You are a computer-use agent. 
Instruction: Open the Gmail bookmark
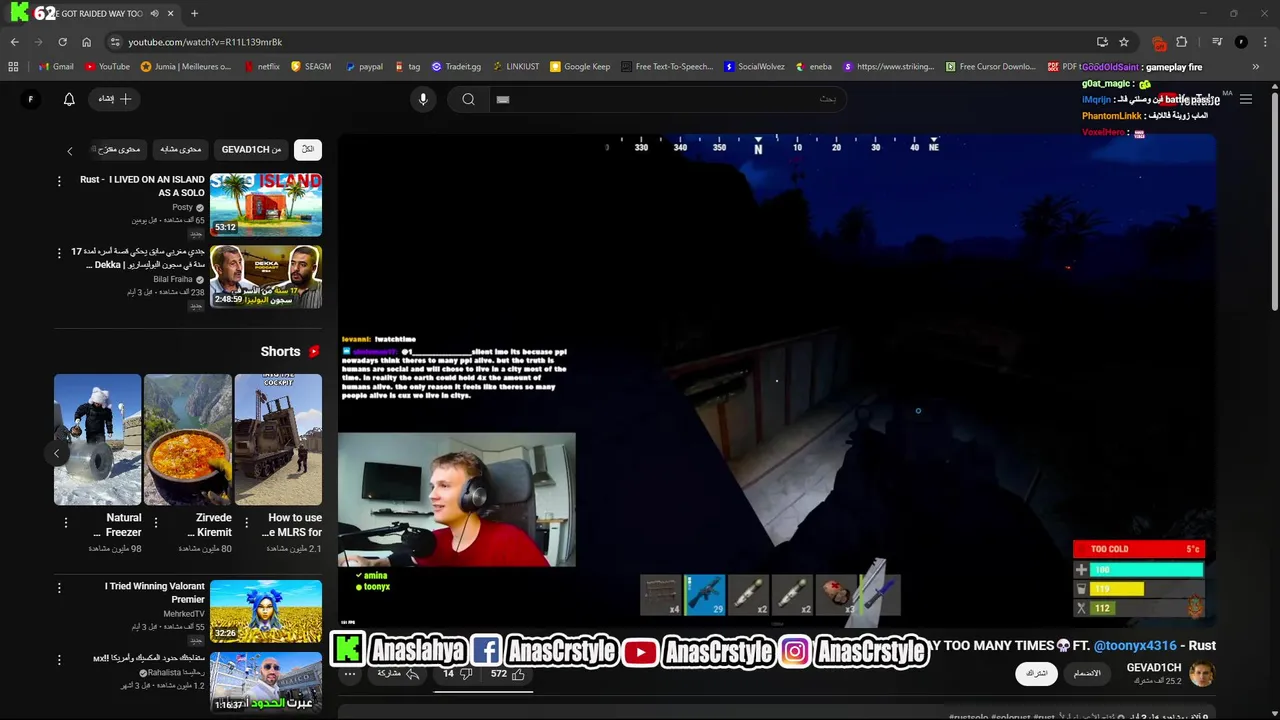[56, 67]
